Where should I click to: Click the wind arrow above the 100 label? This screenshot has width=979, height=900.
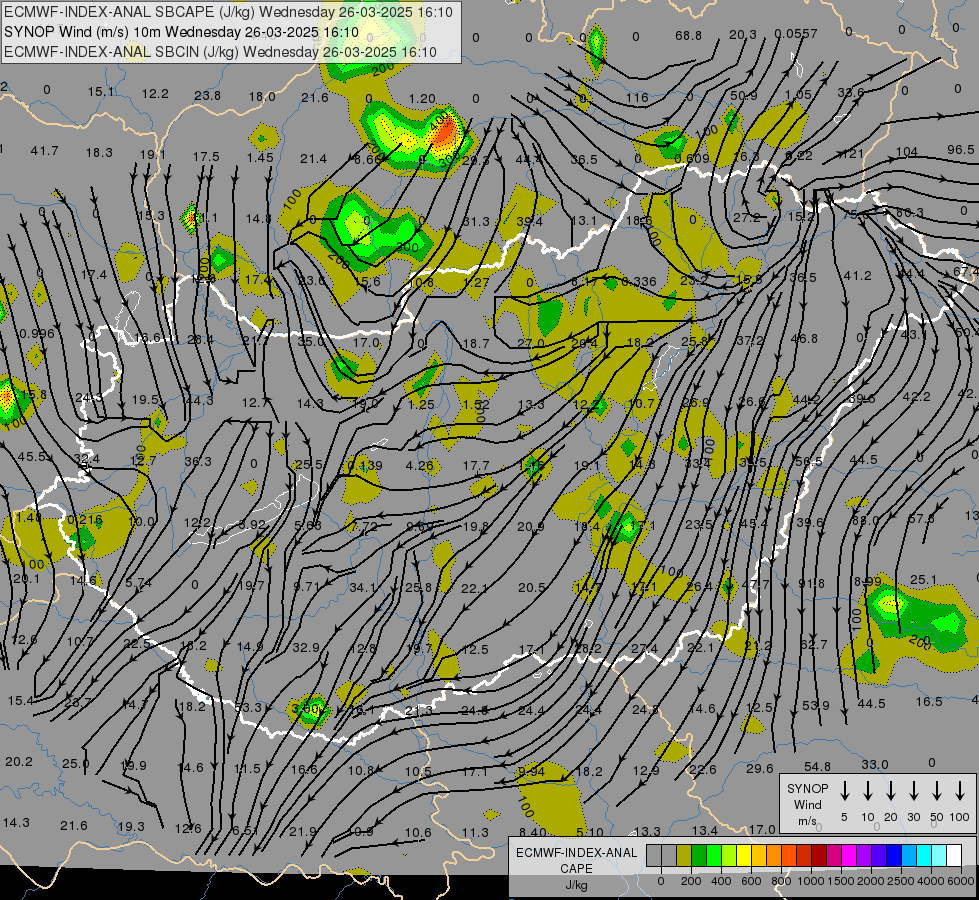[x=960, y=791]
